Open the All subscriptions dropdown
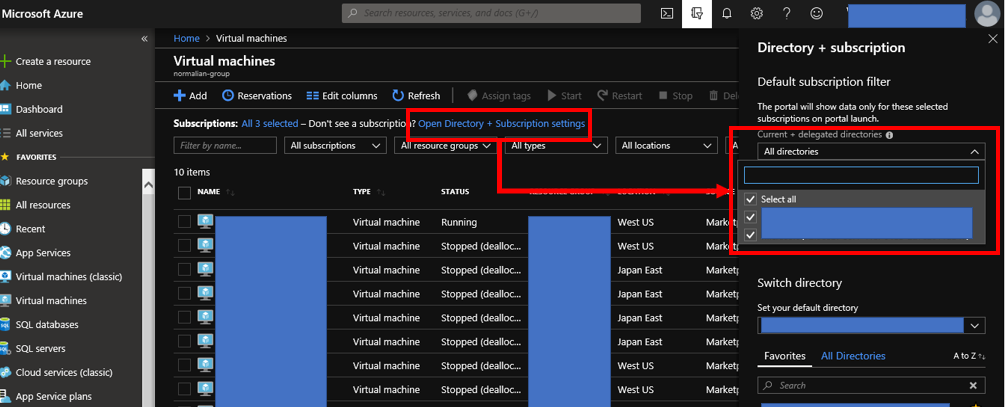Screen dimensions: 1007x407 click(x=335, y=146)
